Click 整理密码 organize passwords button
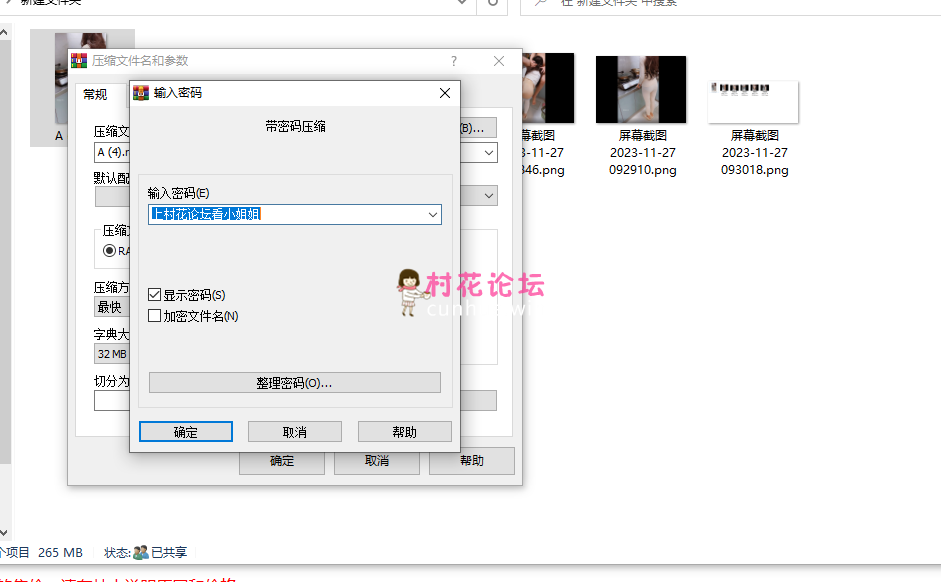 294,383
